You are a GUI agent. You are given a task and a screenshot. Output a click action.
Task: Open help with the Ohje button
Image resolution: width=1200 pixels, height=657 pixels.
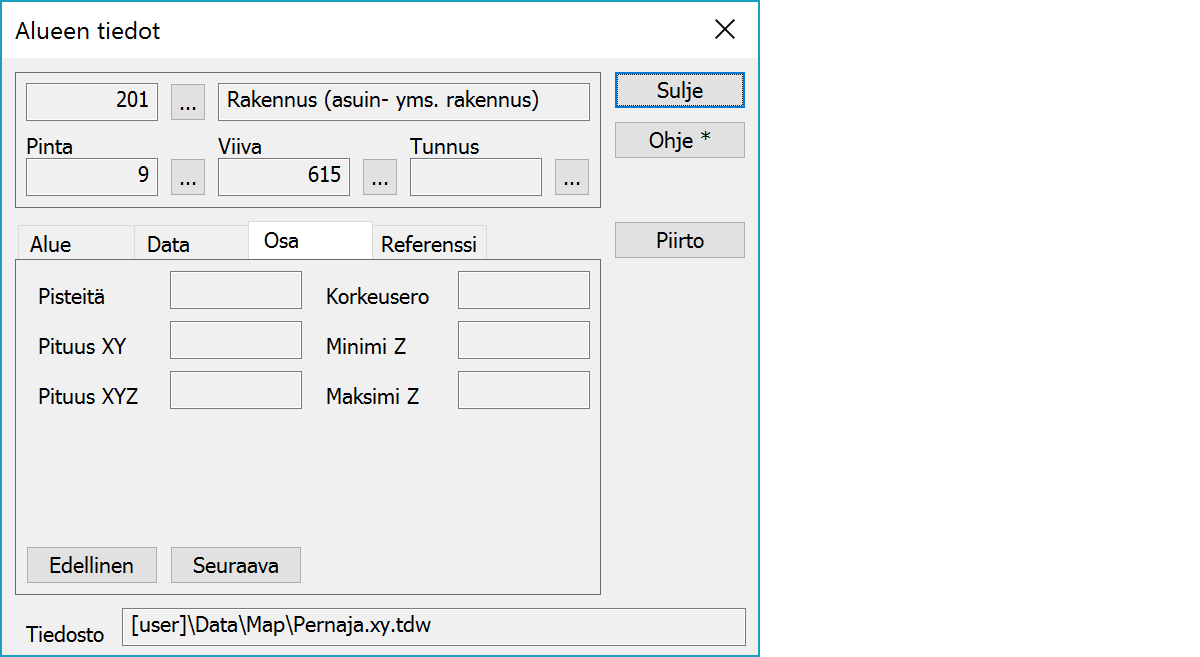pos(679,140)
